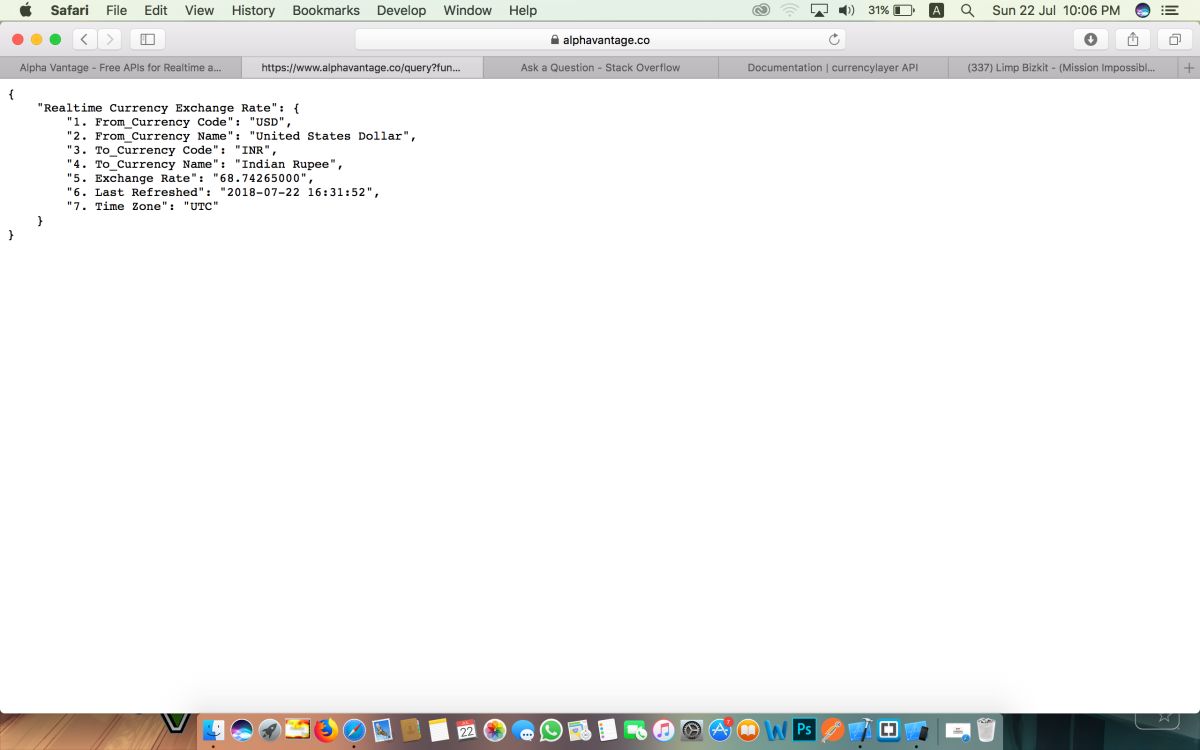
Task: Open Notes from the dock
Action: click(x=438, y=730)
